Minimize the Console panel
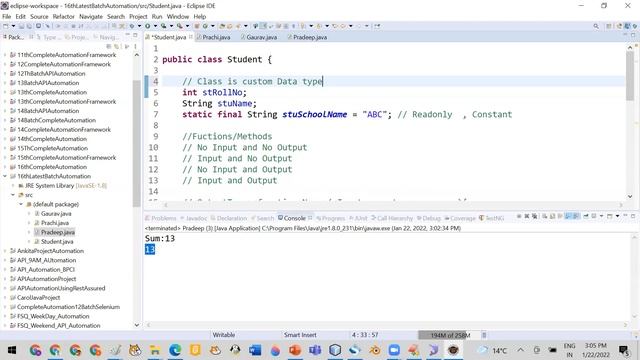 coord(625,216)
